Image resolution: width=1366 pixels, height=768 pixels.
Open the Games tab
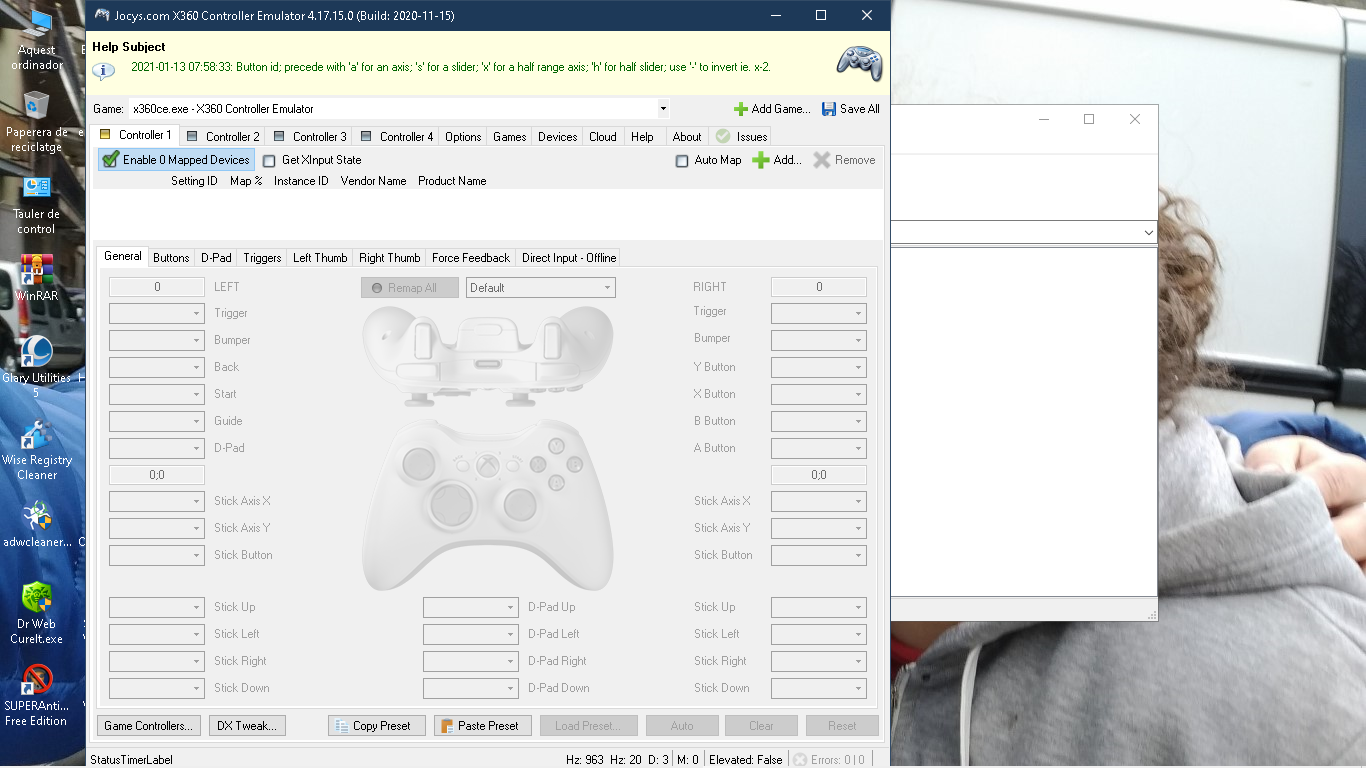(x=510, y=137)
